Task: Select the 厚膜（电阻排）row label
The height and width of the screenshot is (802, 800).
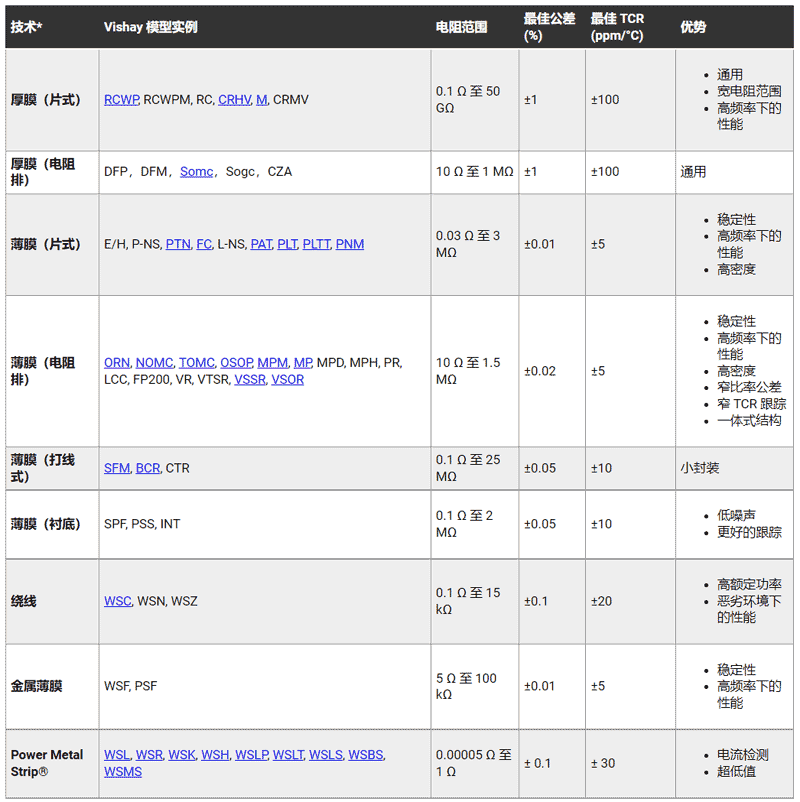Action: click(x=43, y=172)
